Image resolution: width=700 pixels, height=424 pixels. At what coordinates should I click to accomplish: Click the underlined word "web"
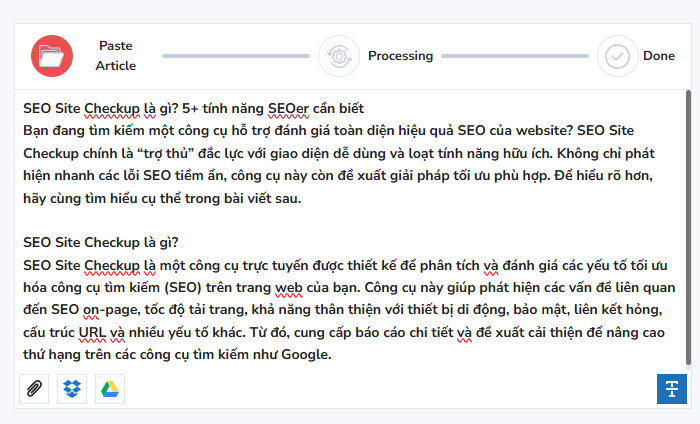point(288,288)
